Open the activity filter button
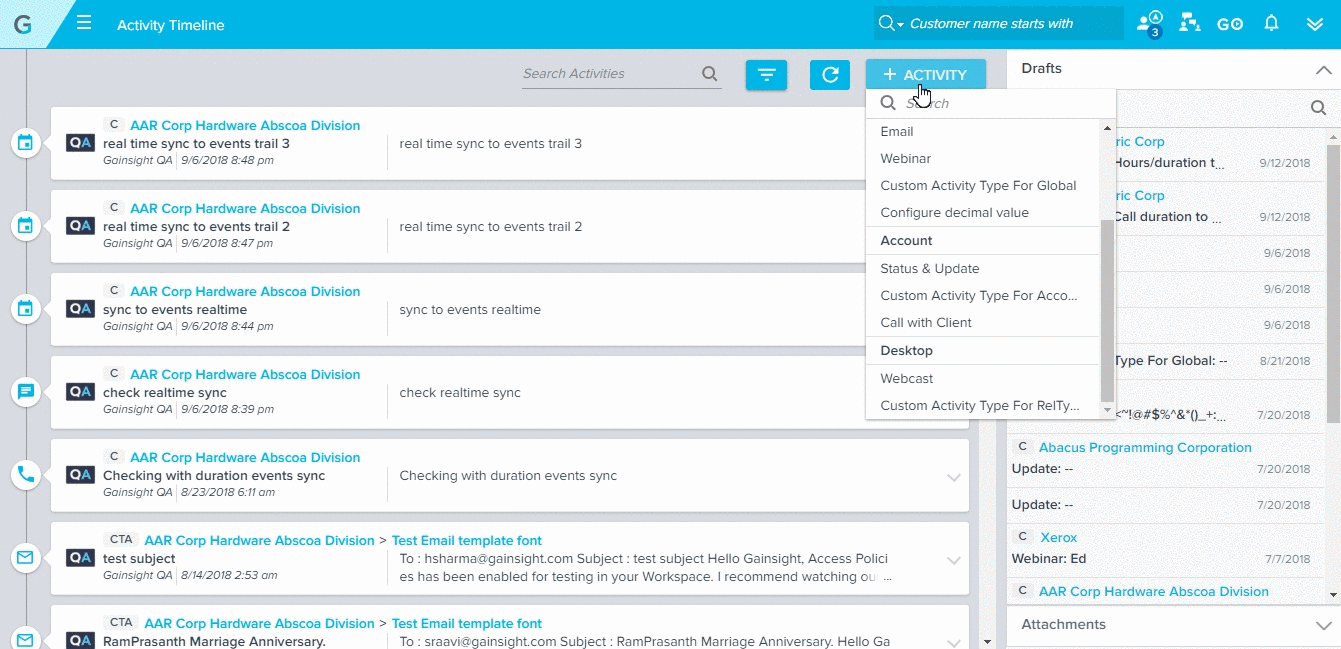 click(x=766, y=75)
